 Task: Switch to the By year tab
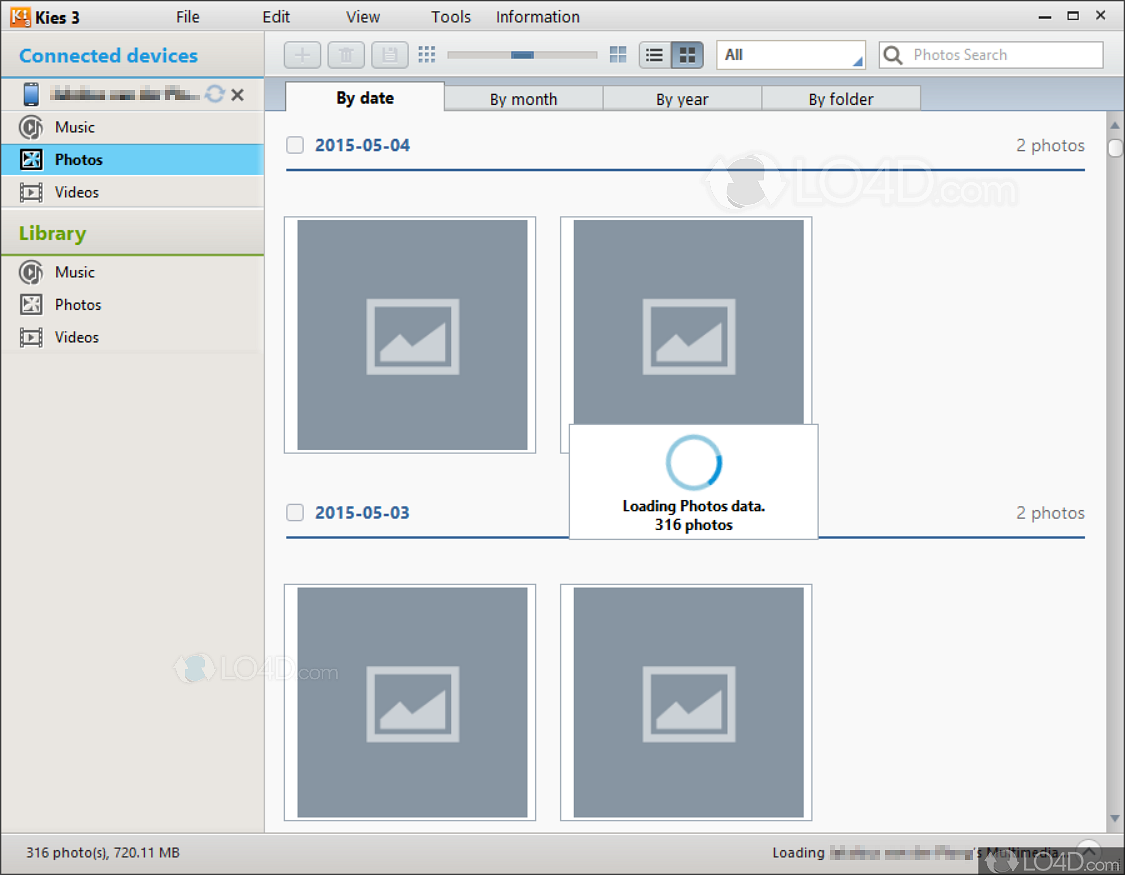(x=682, y=99)
